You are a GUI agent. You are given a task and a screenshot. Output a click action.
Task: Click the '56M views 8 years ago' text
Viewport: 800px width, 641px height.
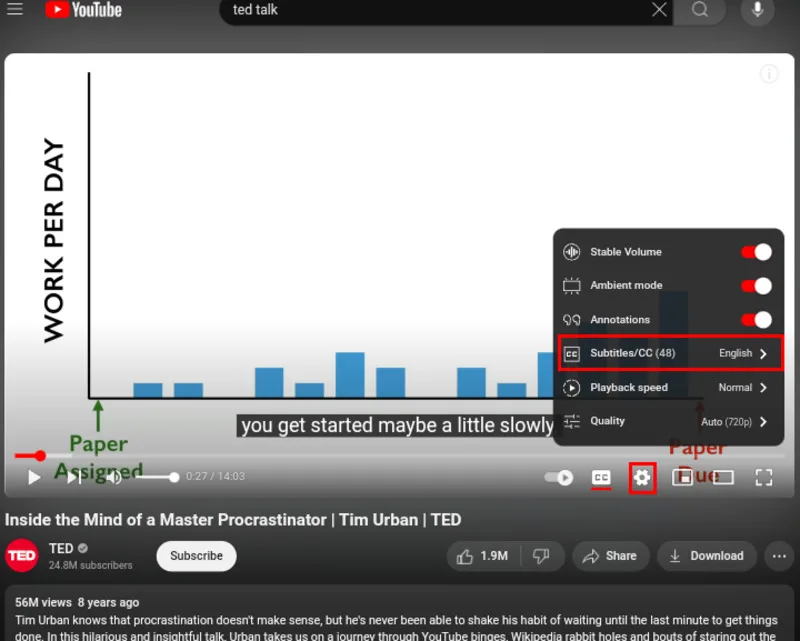pos(77,603)
